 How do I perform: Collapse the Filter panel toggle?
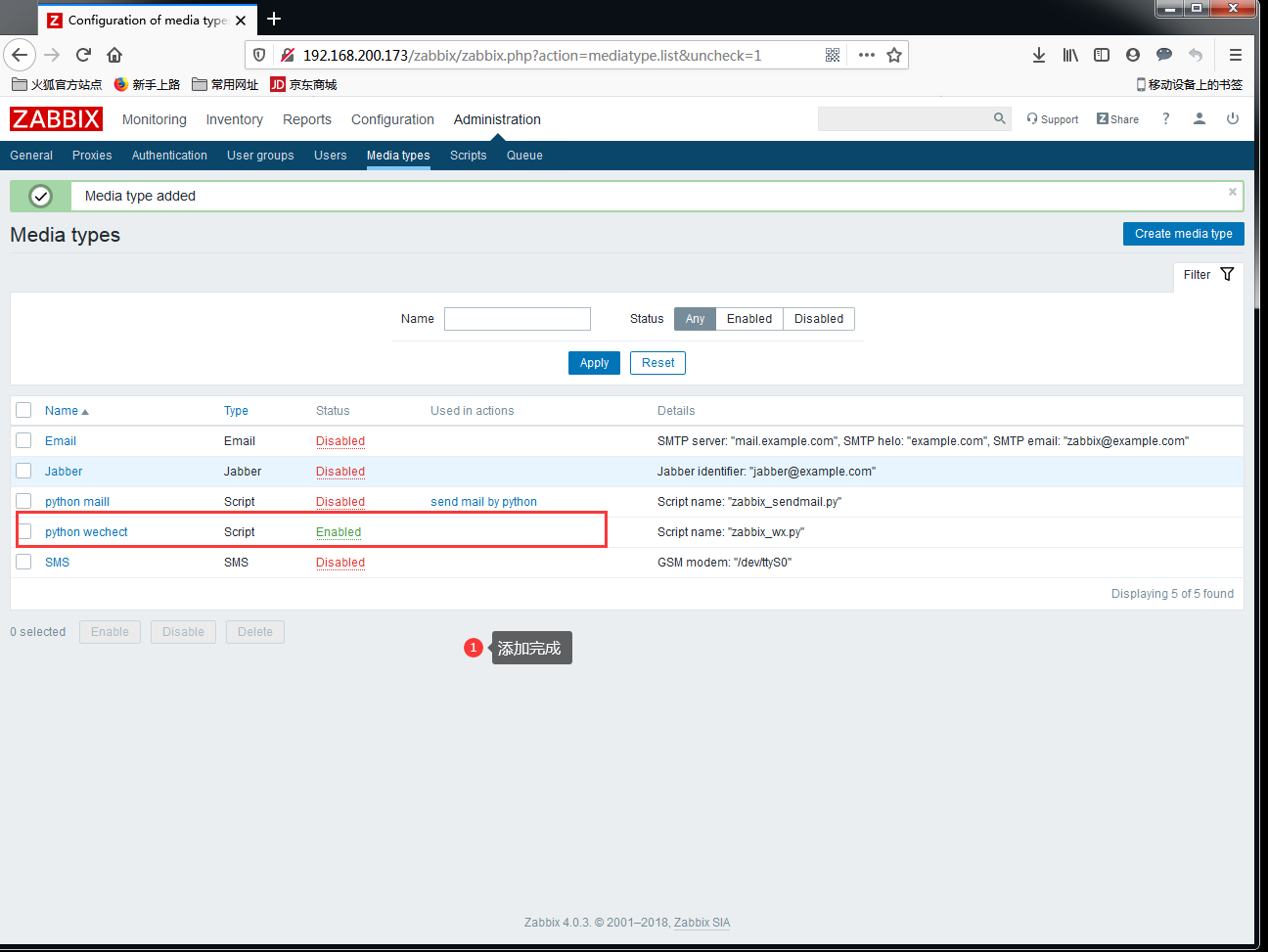(x=1208, y=275)
